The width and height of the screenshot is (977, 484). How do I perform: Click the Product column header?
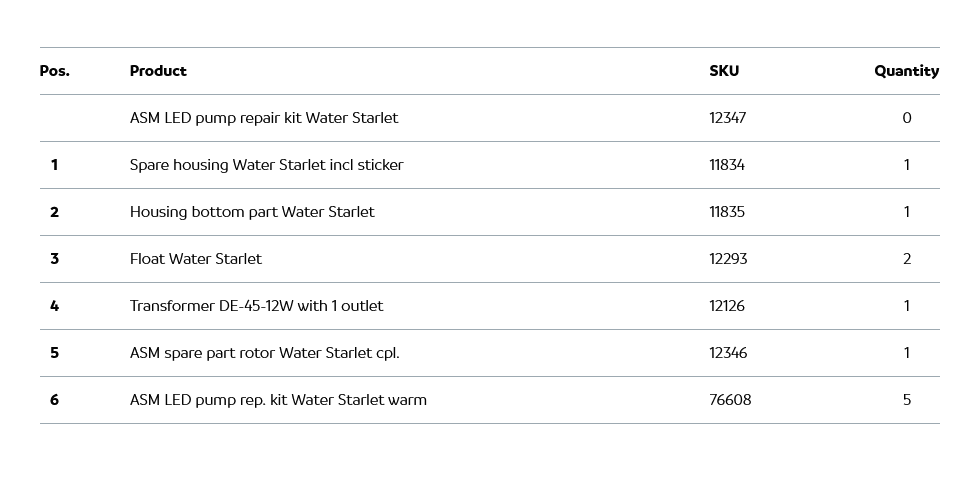(x=158, y=71)
